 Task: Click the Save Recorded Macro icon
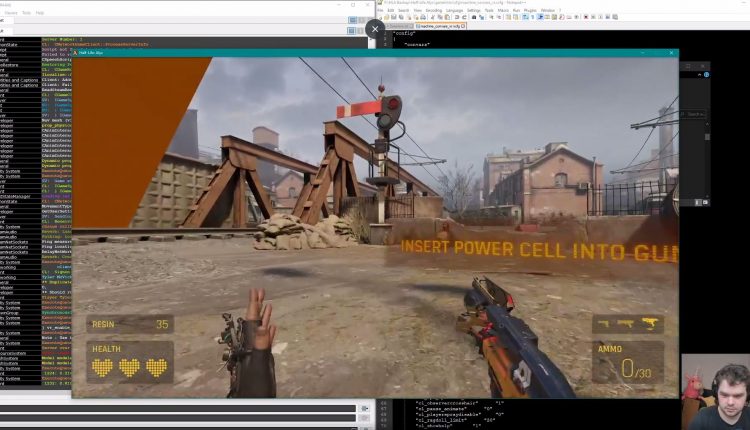(615, 17)
